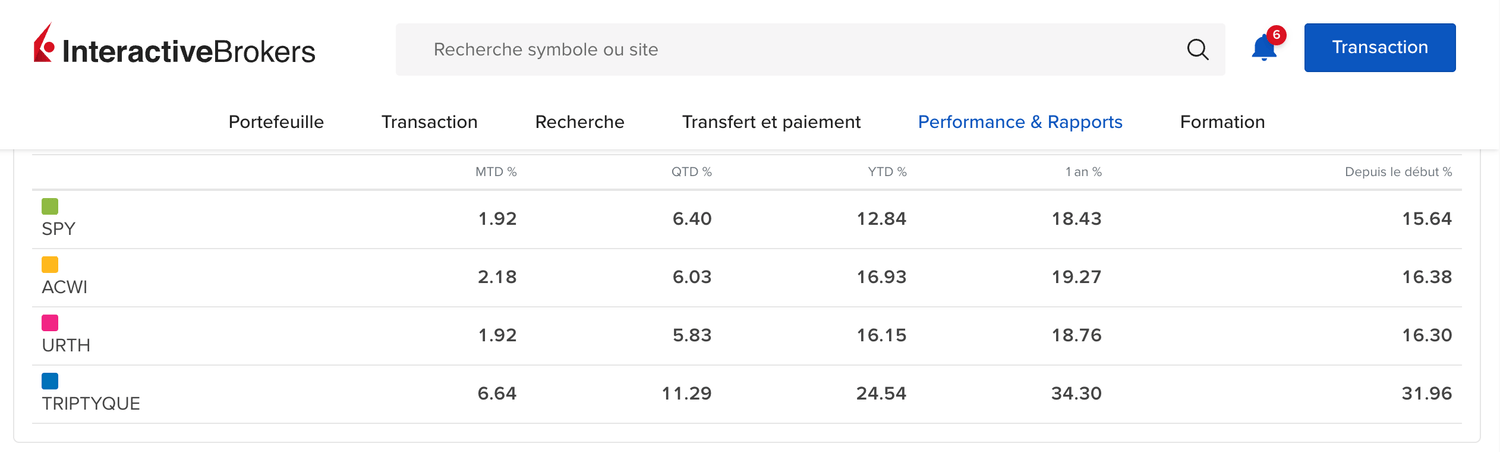The width and height of the screenshot is (1500, 452).
Task: Click the green SPY color swatch
Action: pyautogui.click(x=50, y=206)
